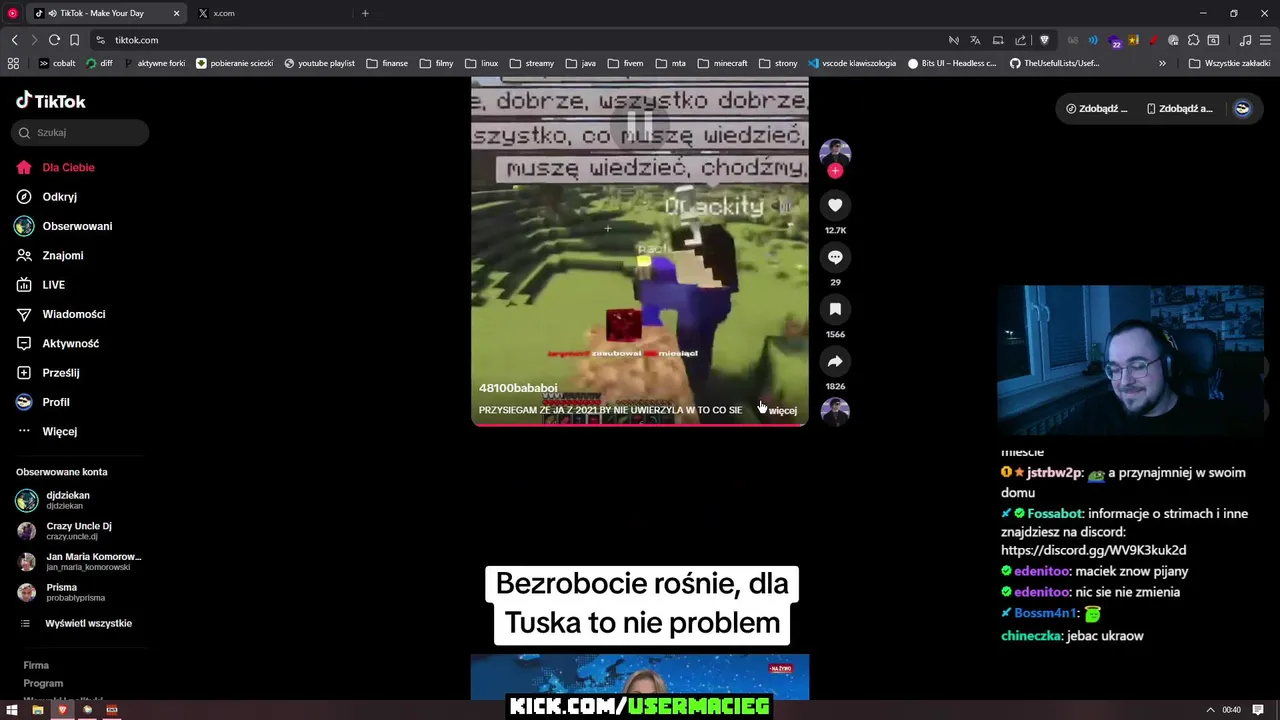Open LIVE section
Viewport: 1280px width, 720px height.
[x=53, y=285]
